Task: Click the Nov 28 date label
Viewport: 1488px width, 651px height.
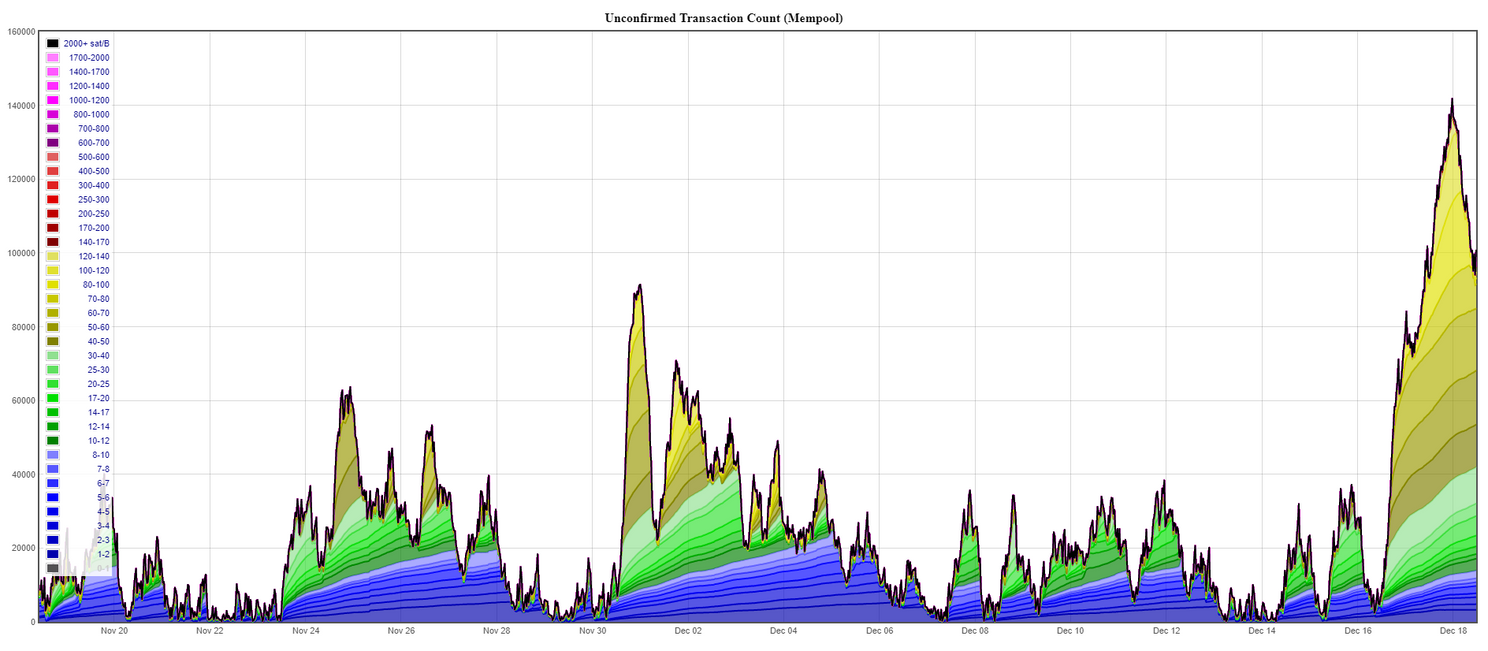Action: click(x=497, y=631)
